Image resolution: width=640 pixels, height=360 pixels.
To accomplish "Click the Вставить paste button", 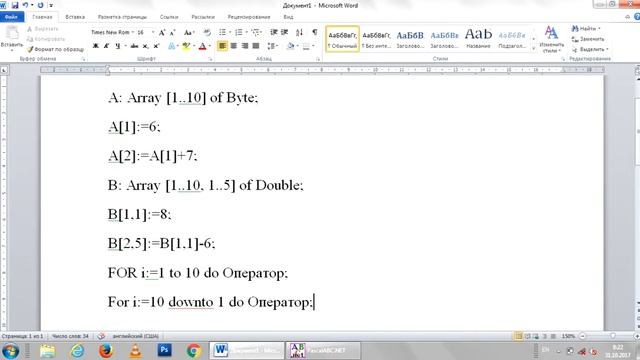I will (12, 38).
